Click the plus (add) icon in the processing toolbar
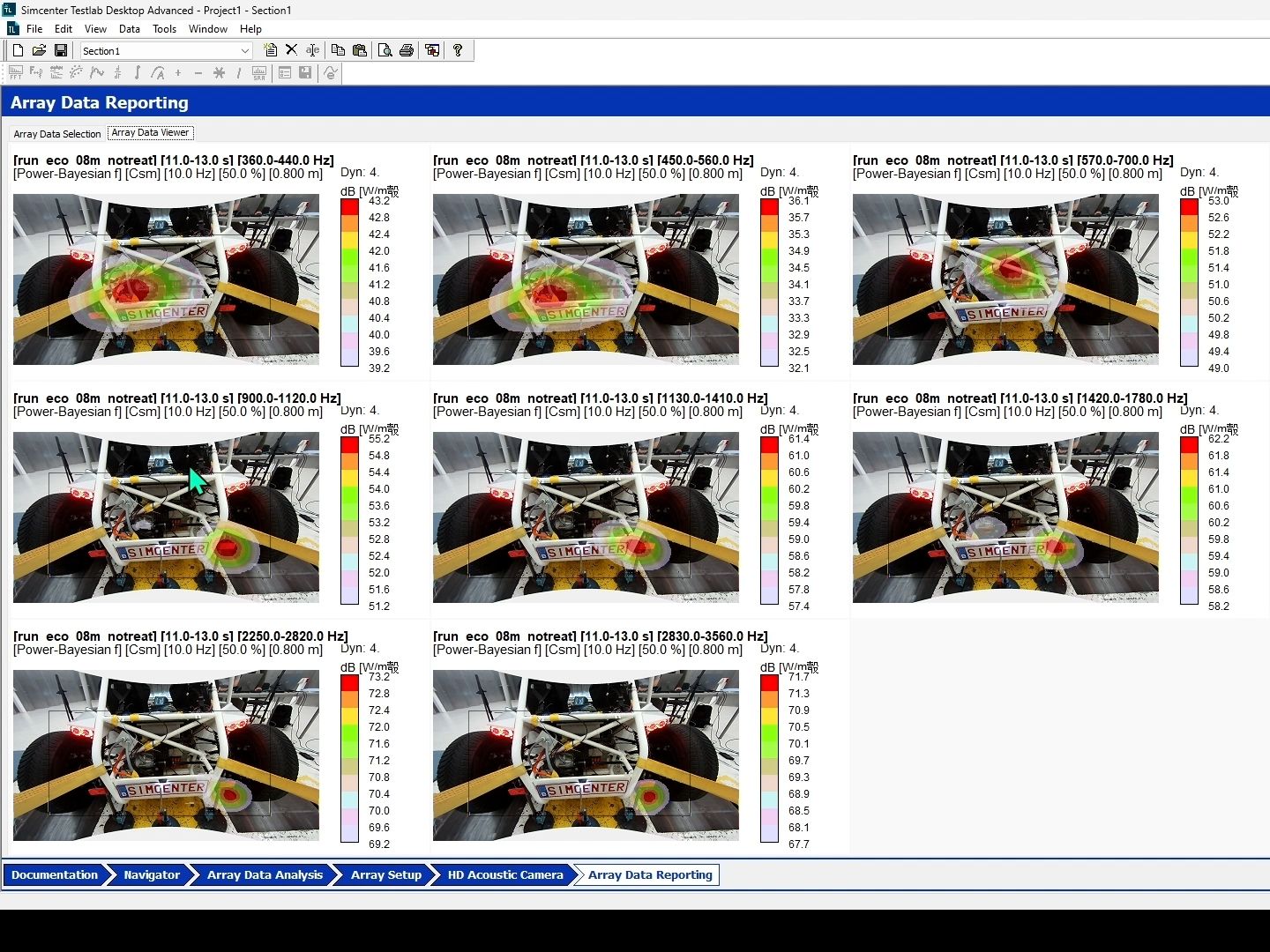This screenshot has height=952, width=1270. point(178,73)
